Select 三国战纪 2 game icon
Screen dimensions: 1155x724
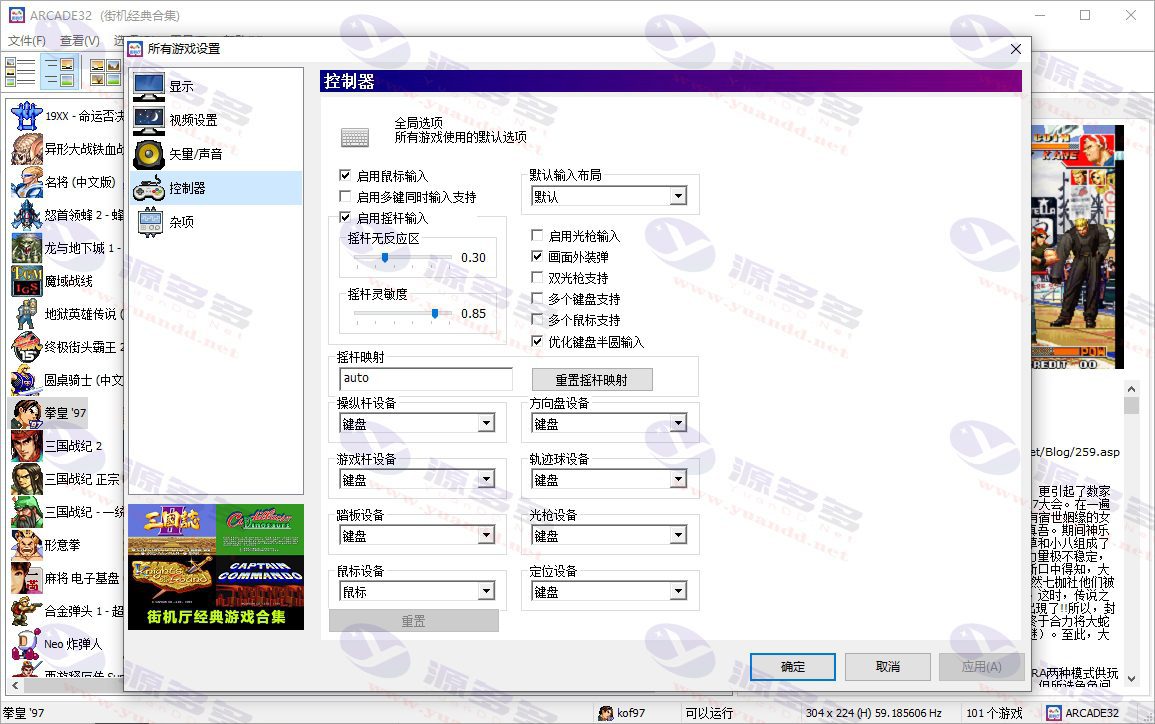[27, 446]
